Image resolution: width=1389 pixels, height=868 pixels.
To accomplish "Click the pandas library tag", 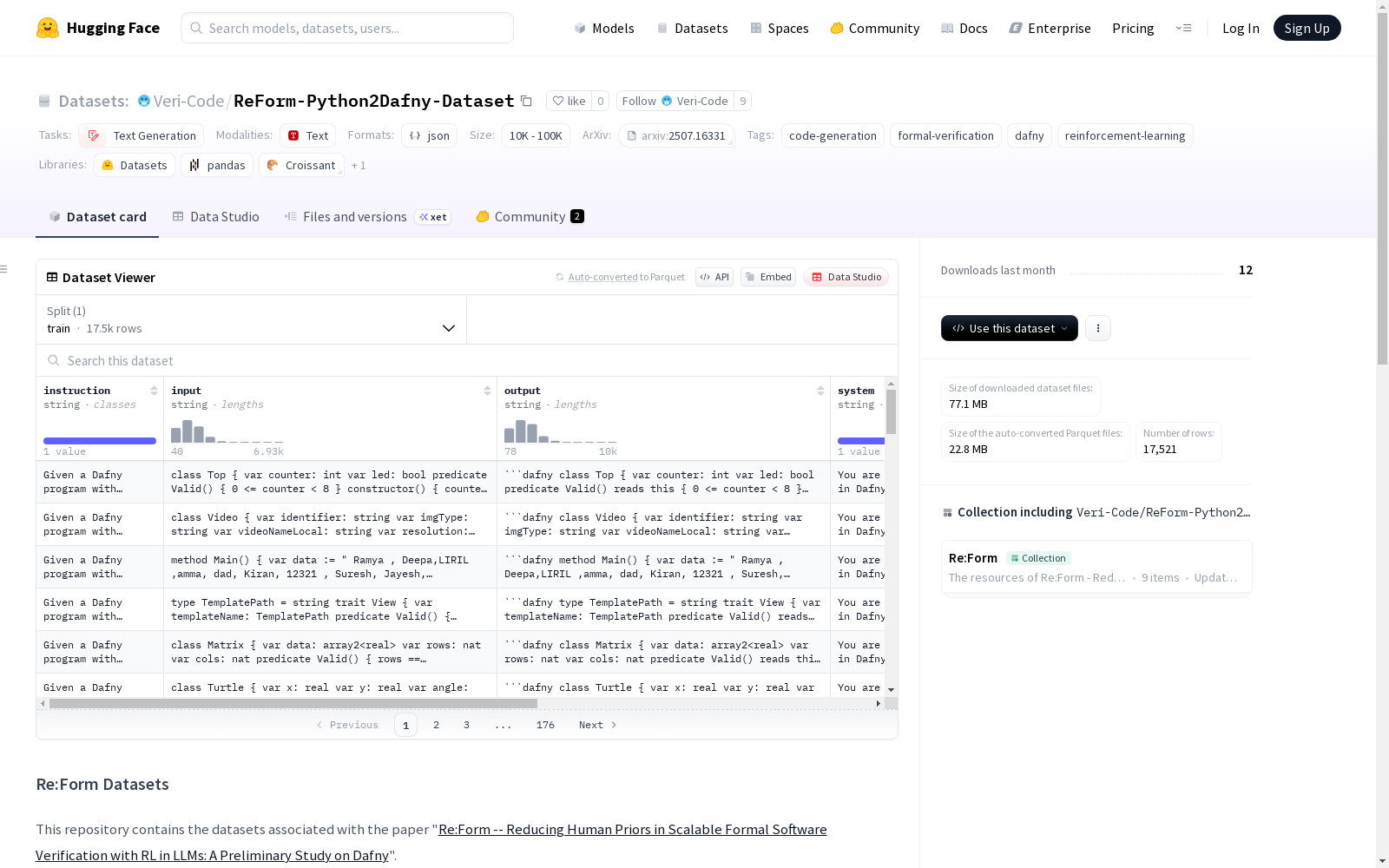I will (217, 165).
